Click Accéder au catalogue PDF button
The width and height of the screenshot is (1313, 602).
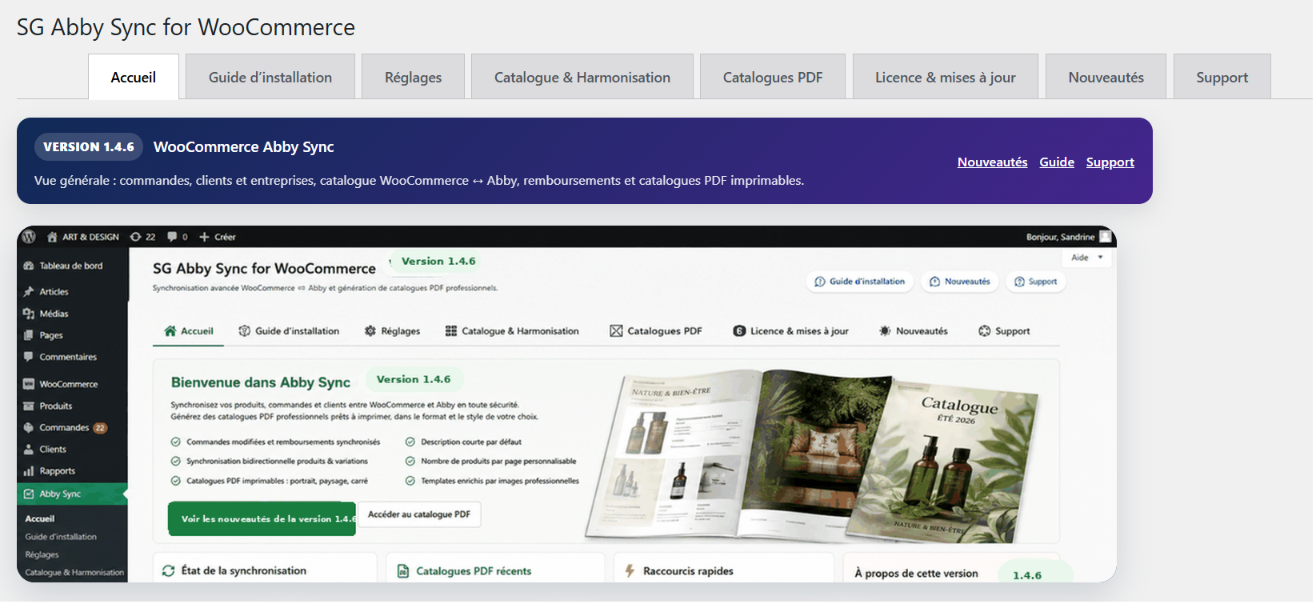pyautogui.click(x=419, y=514)
